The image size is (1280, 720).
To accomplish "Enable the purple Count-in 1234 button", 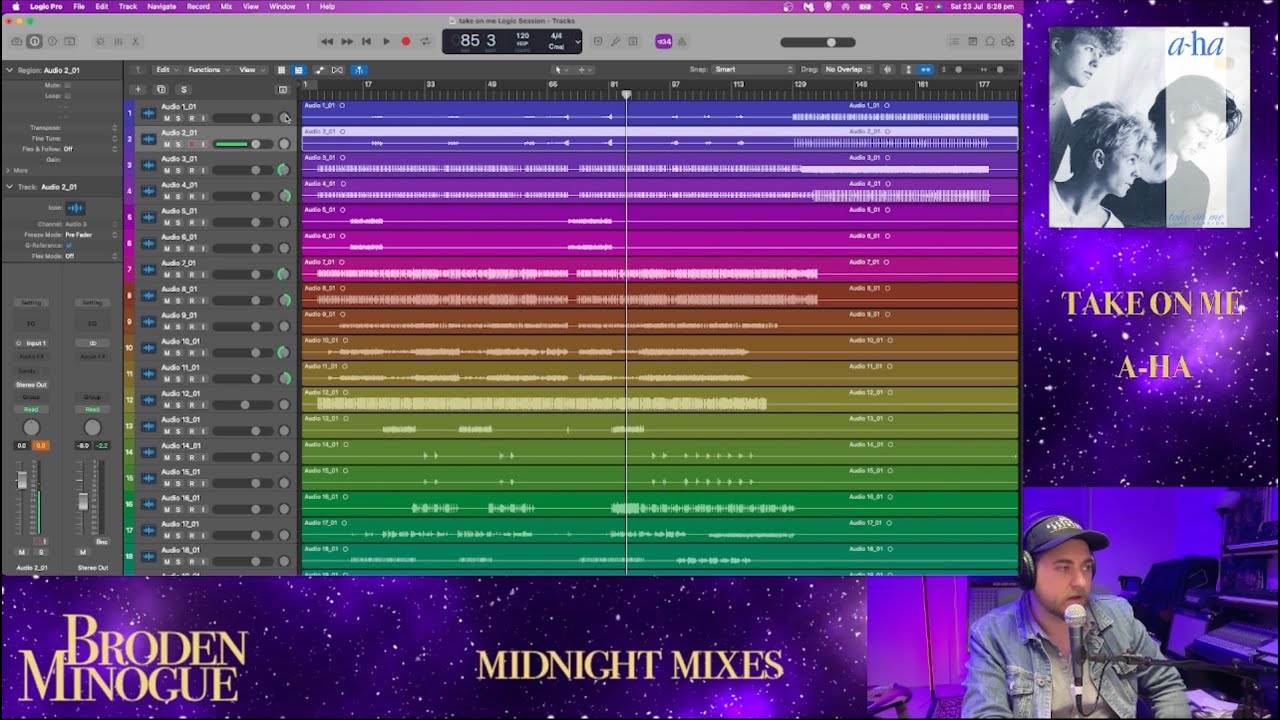I will [663, 41].
